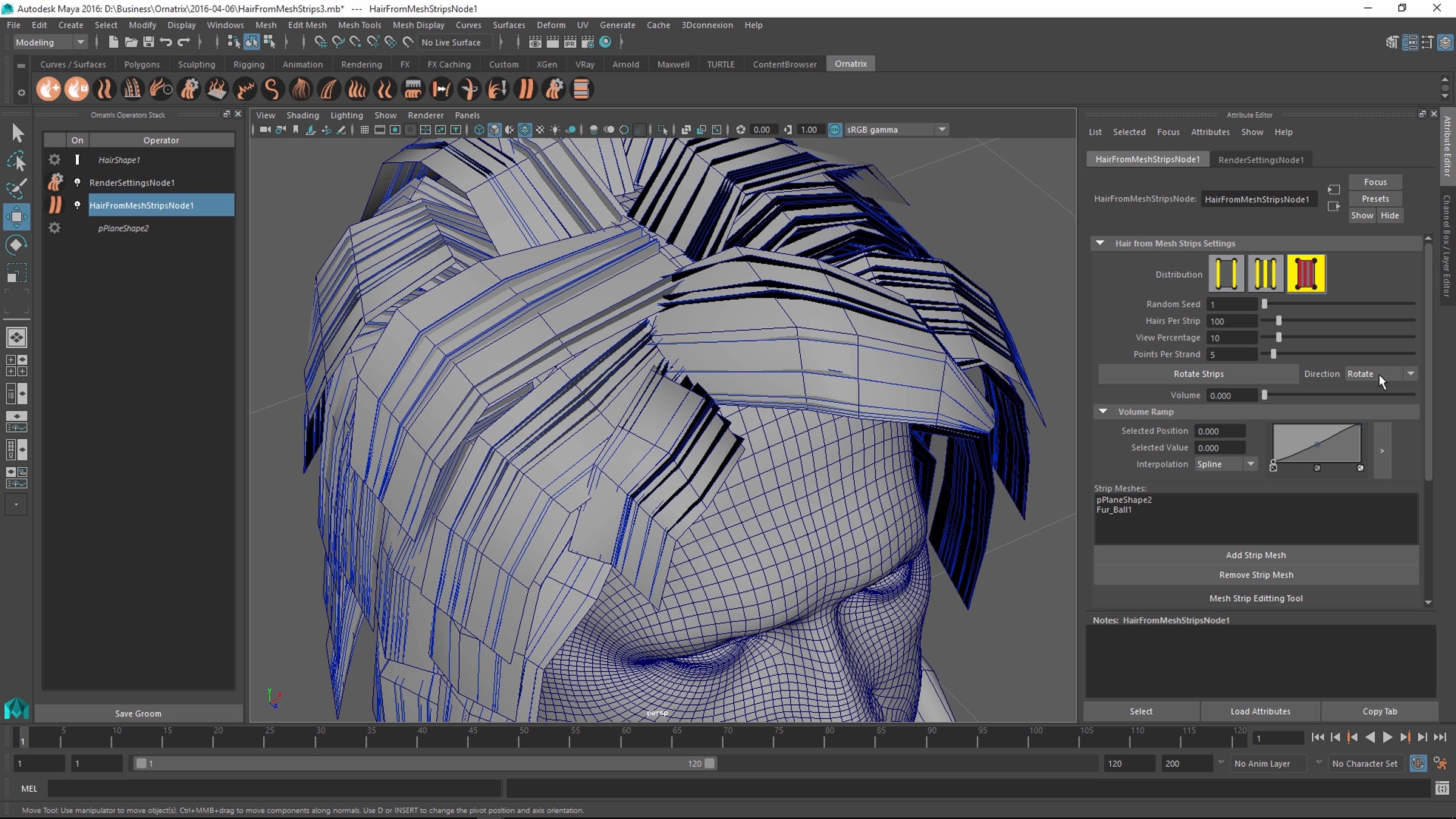Click the Redo arrow icon
The width and height of the screenshot is (1456, 819).
pos(183,42)
